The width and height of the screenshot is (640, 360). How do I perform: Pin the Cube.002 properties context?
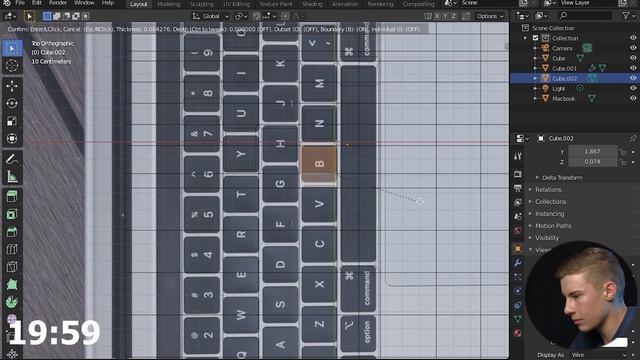pos(633,138)
